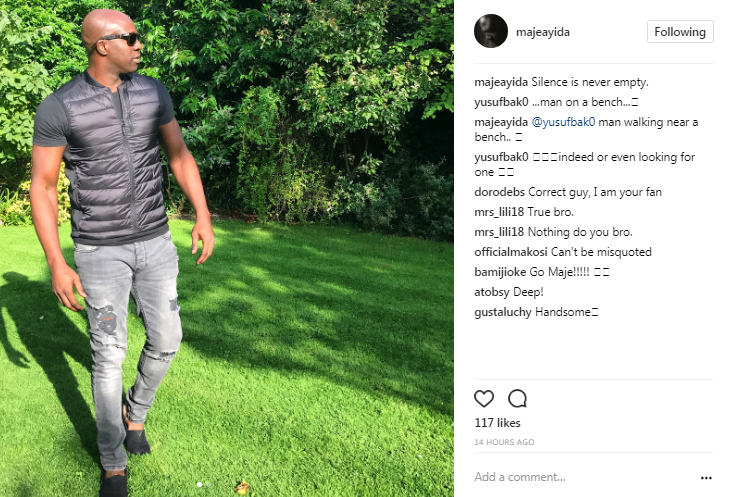Open majeayida's profile picture avatar
The image size is (733, 497).
(x=491, y=31)
